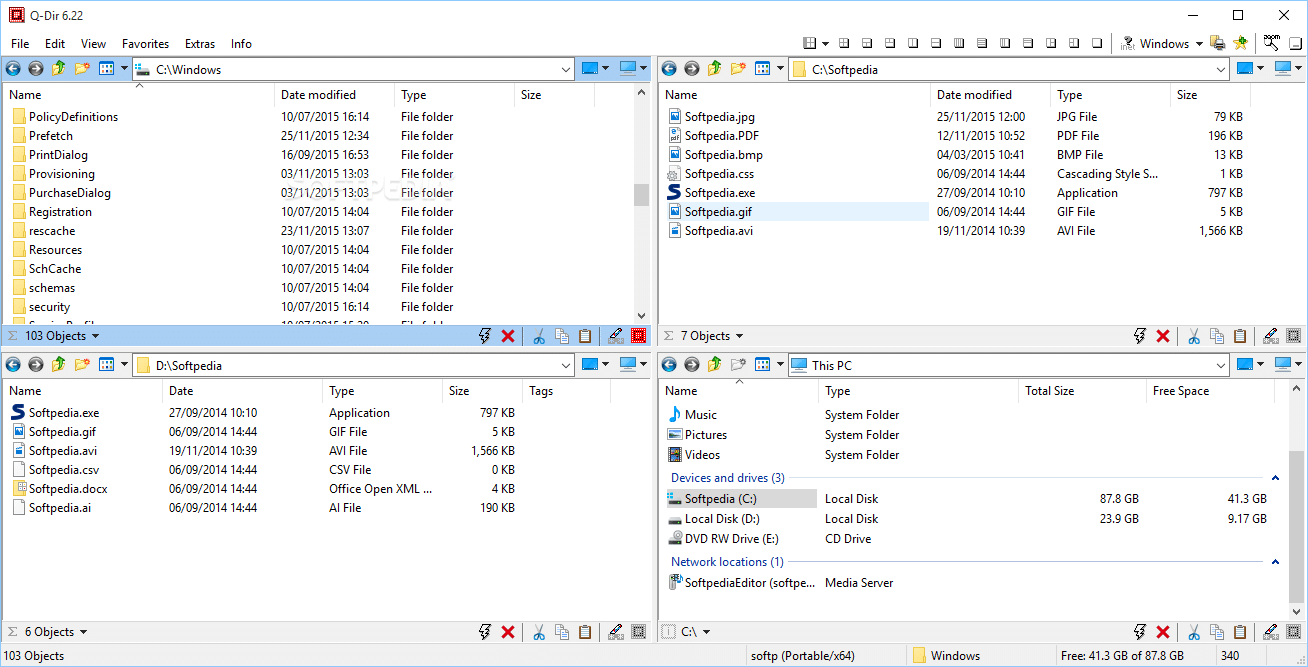Click the Music folder icon in This PC

click(x=674, y=414)
